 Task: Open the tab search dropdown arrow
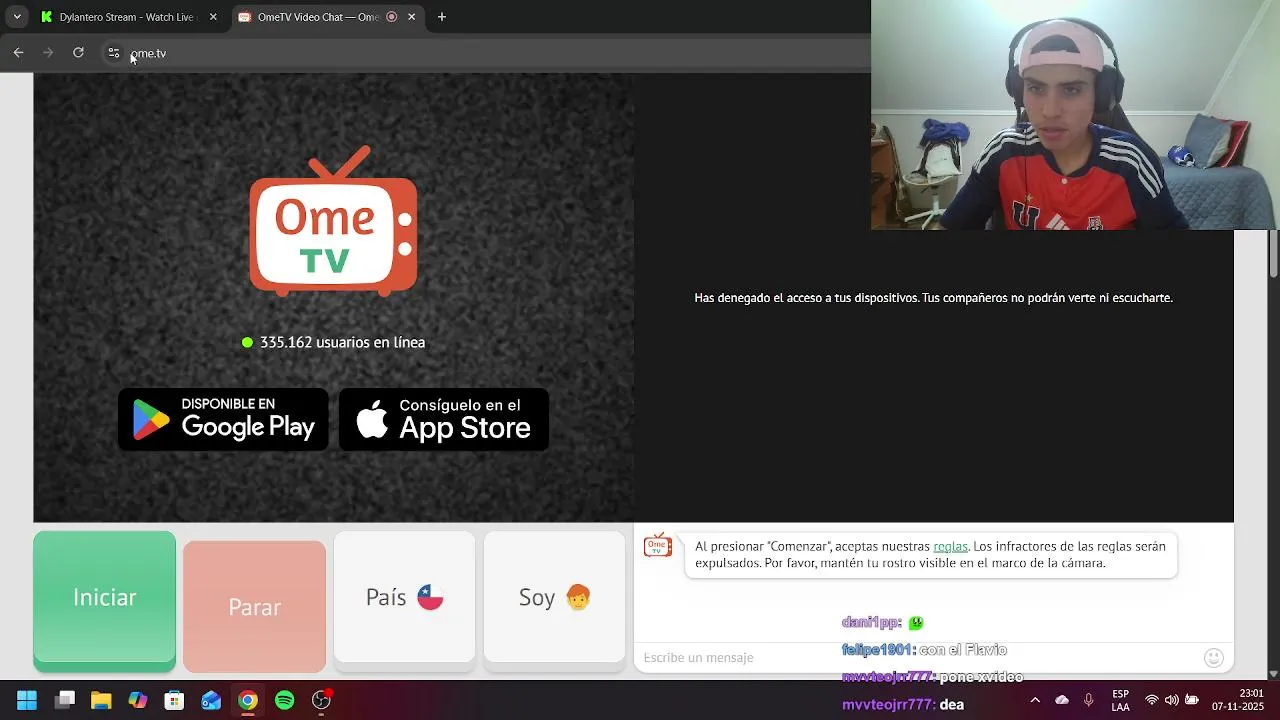click(17, 17)
